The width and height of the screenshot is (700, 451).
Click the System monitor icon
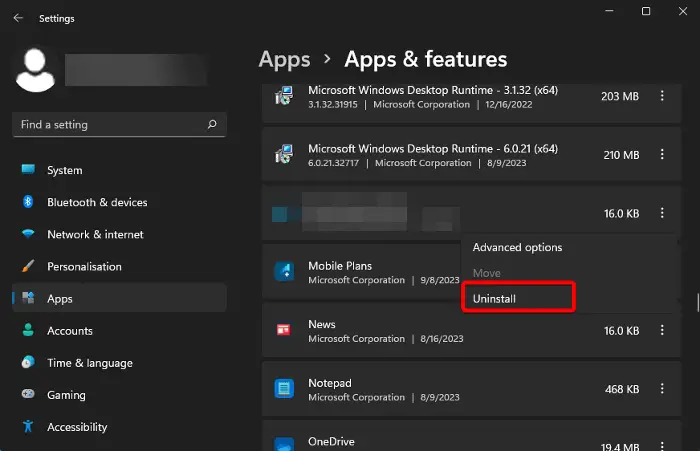(x=28, y=169)
